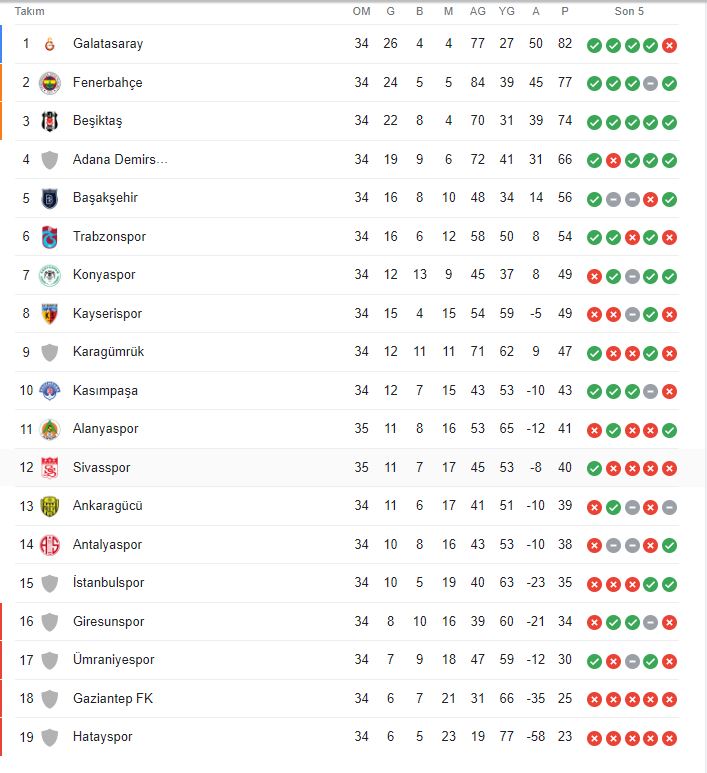Image resolution: width=707 pixels, height=773 pixels.
Task: Click the Trabzonspor team crest
Action: (50, 237)
